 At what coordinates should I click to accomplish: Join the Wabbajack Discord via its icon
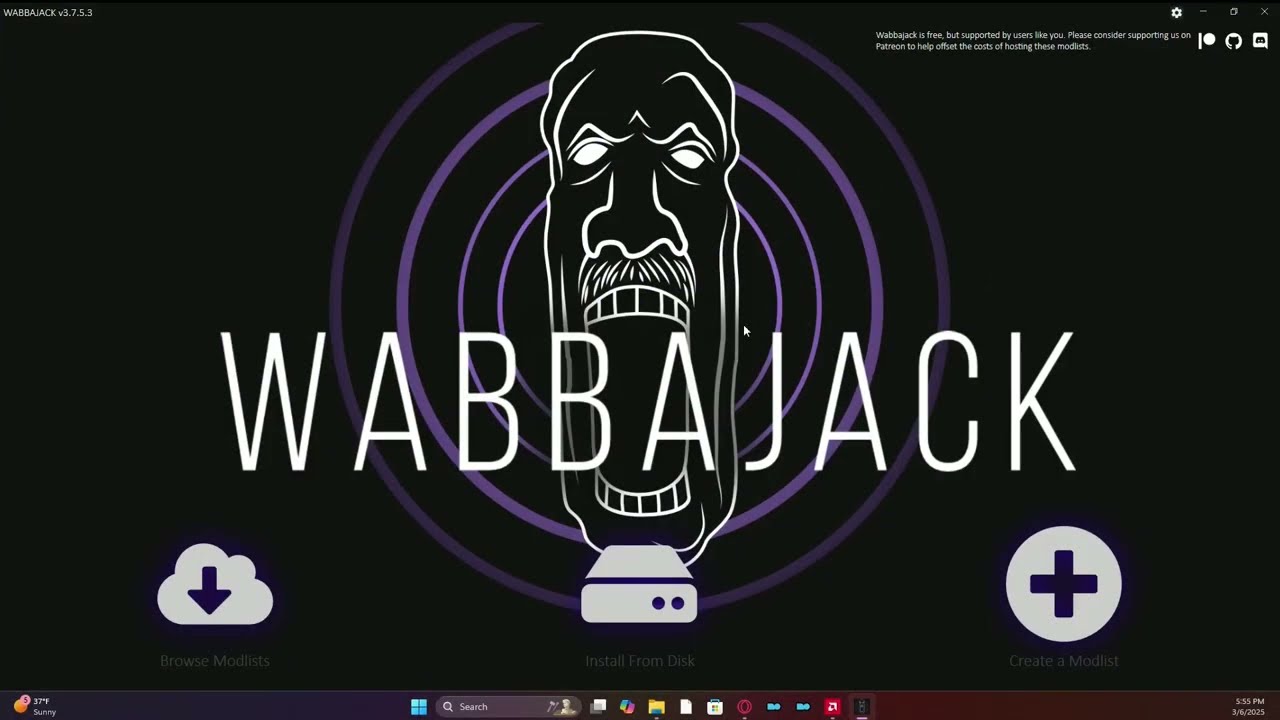1260,41
